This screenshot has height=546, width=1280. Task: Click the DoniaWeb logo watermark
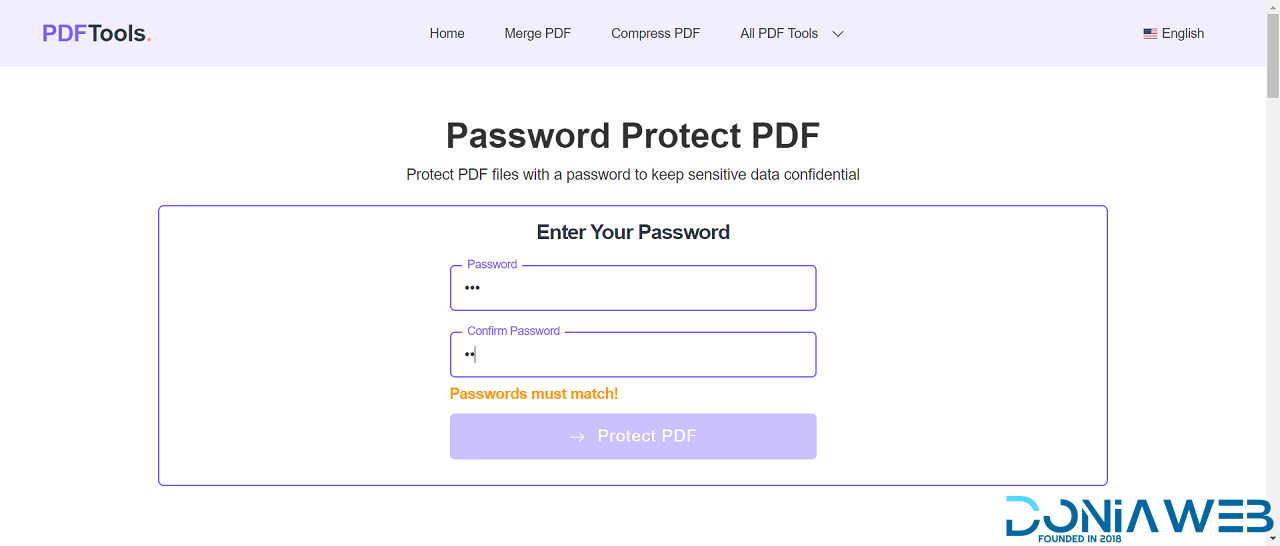pyautogui.click(x=1139, y=518)
